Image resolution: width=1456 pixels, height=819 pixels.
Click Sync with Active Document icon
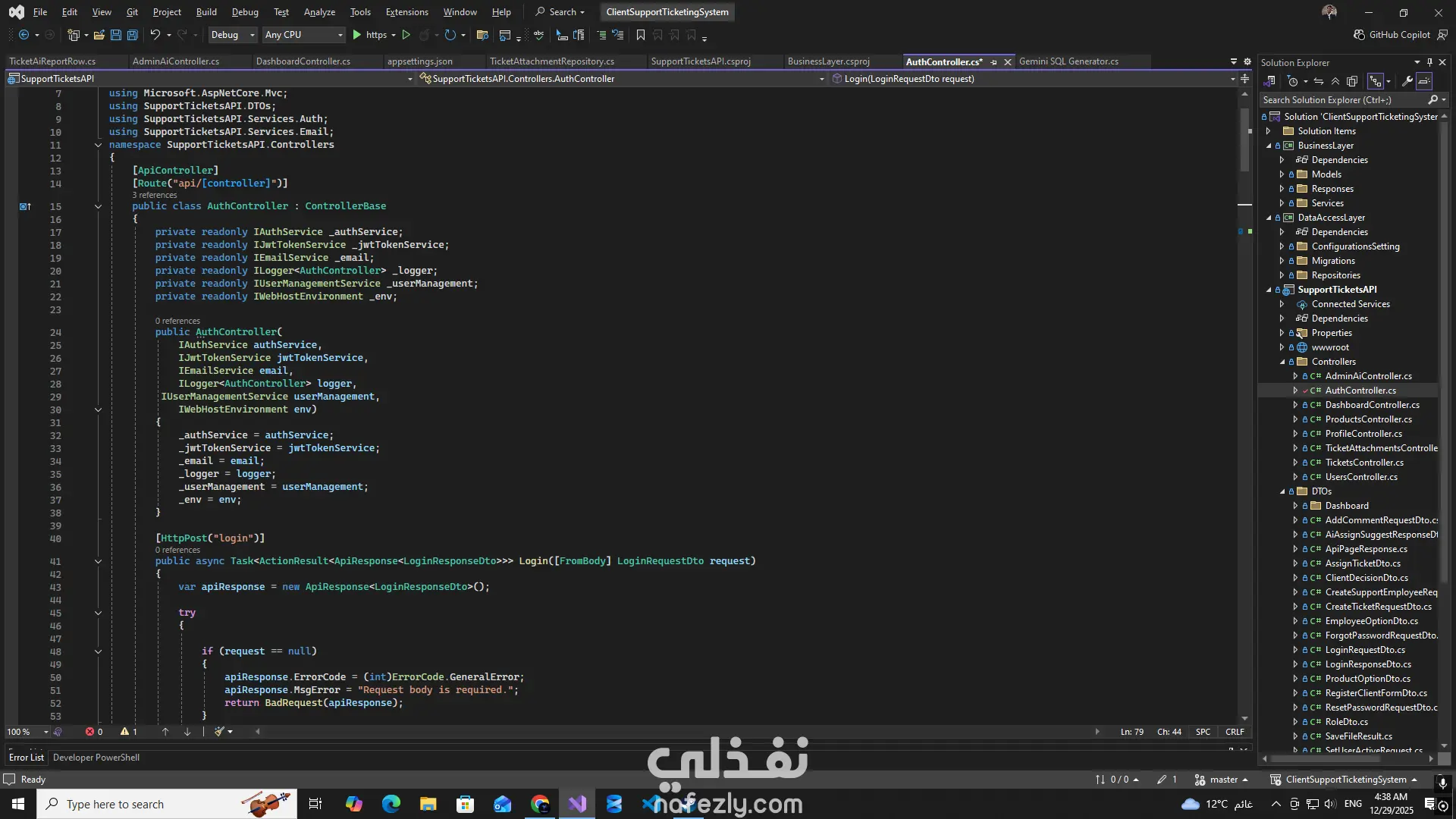click(x=1319, y=81)
